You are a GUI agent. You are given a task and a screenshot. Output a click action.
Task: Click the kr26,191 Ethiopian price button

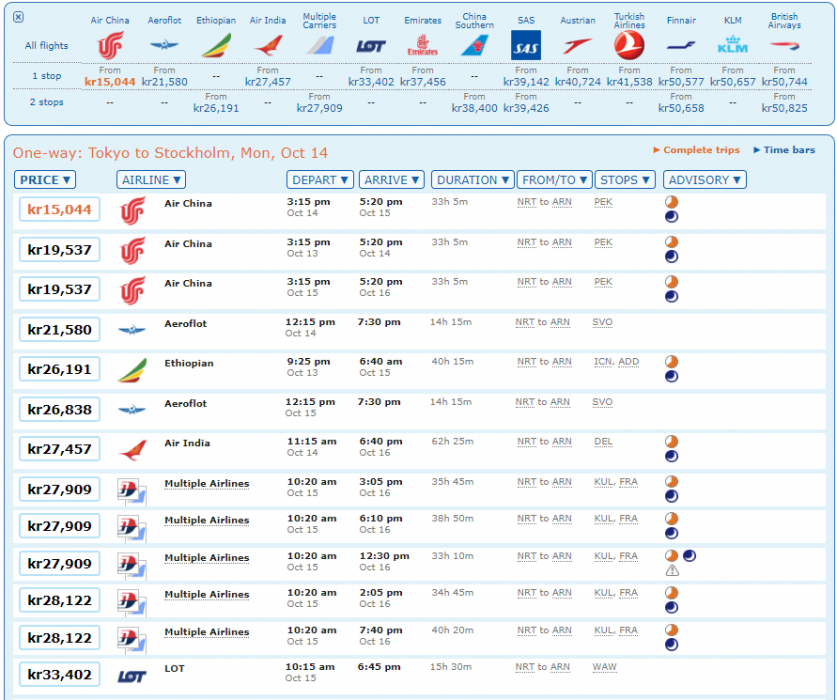[59, 369]
